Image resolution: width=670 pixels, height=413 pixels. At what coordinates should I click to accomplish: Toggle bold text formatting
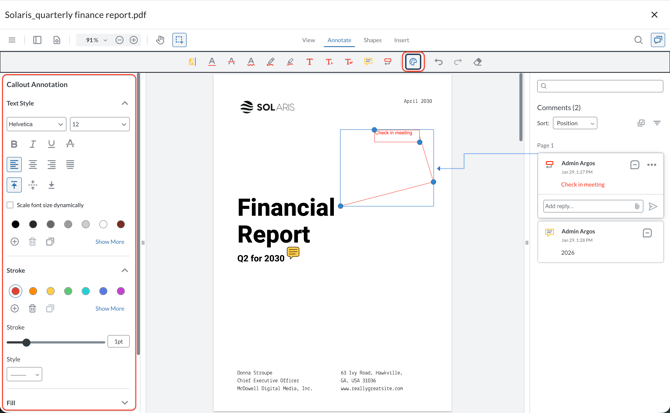pos(14,144)
